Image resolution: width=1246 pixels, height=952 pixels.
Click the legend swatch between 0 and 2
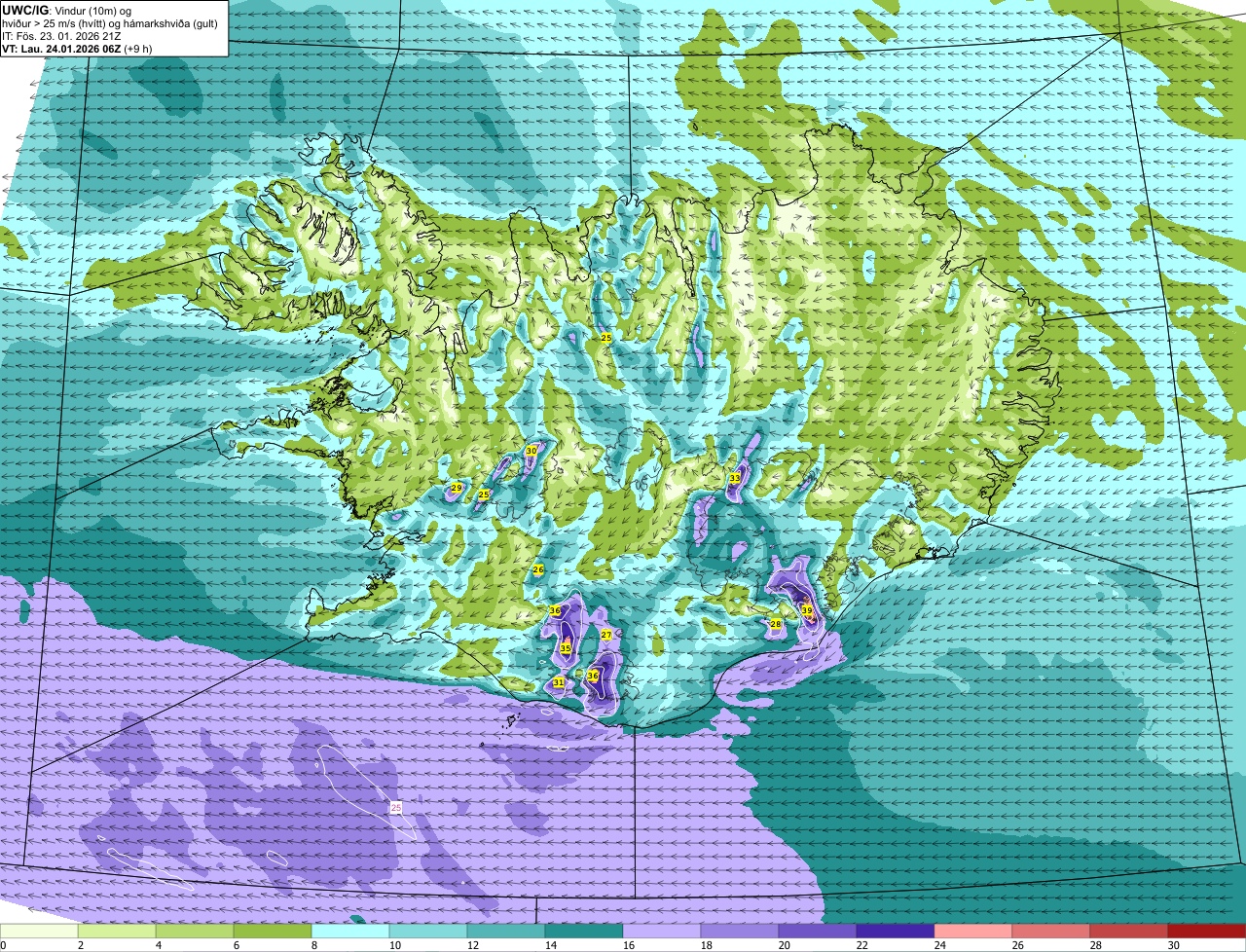pos(39,932)
